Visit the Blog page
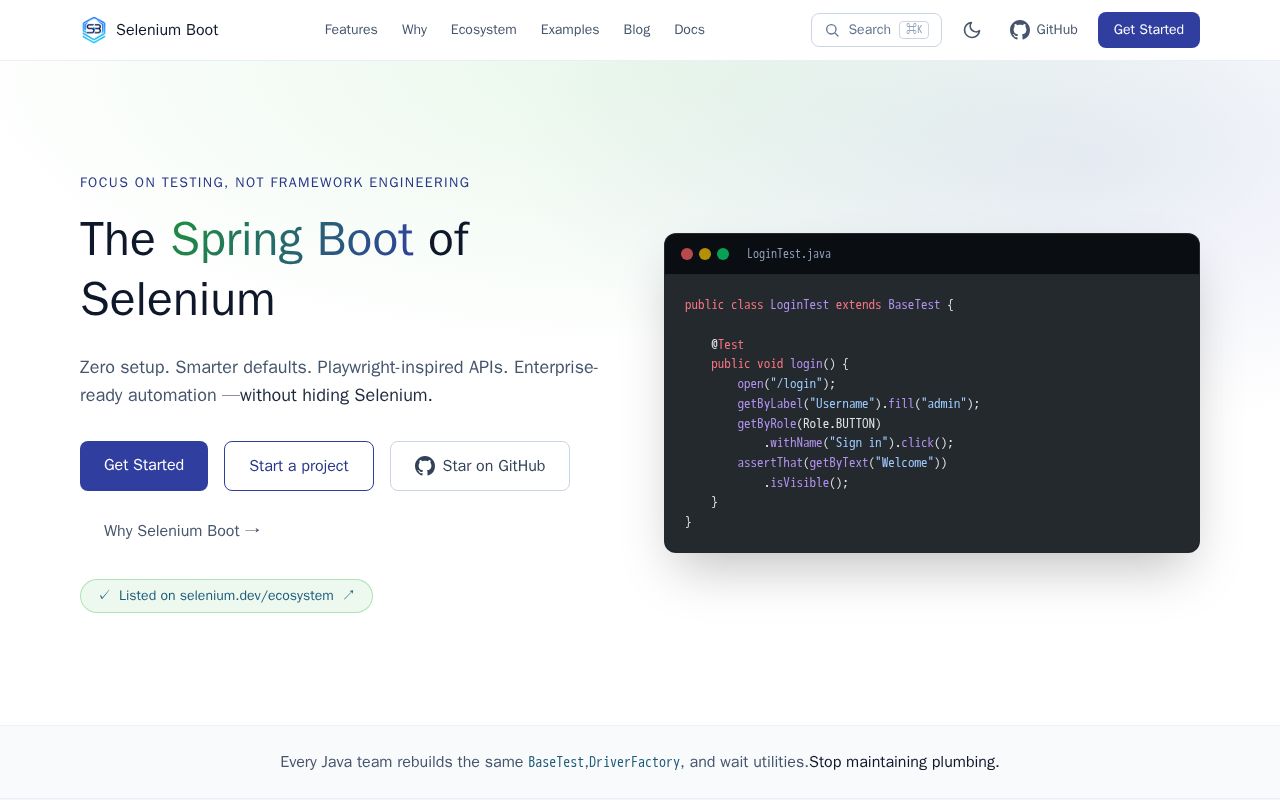The height and width of the screenshot is (800, 1280). coord(637,30)
